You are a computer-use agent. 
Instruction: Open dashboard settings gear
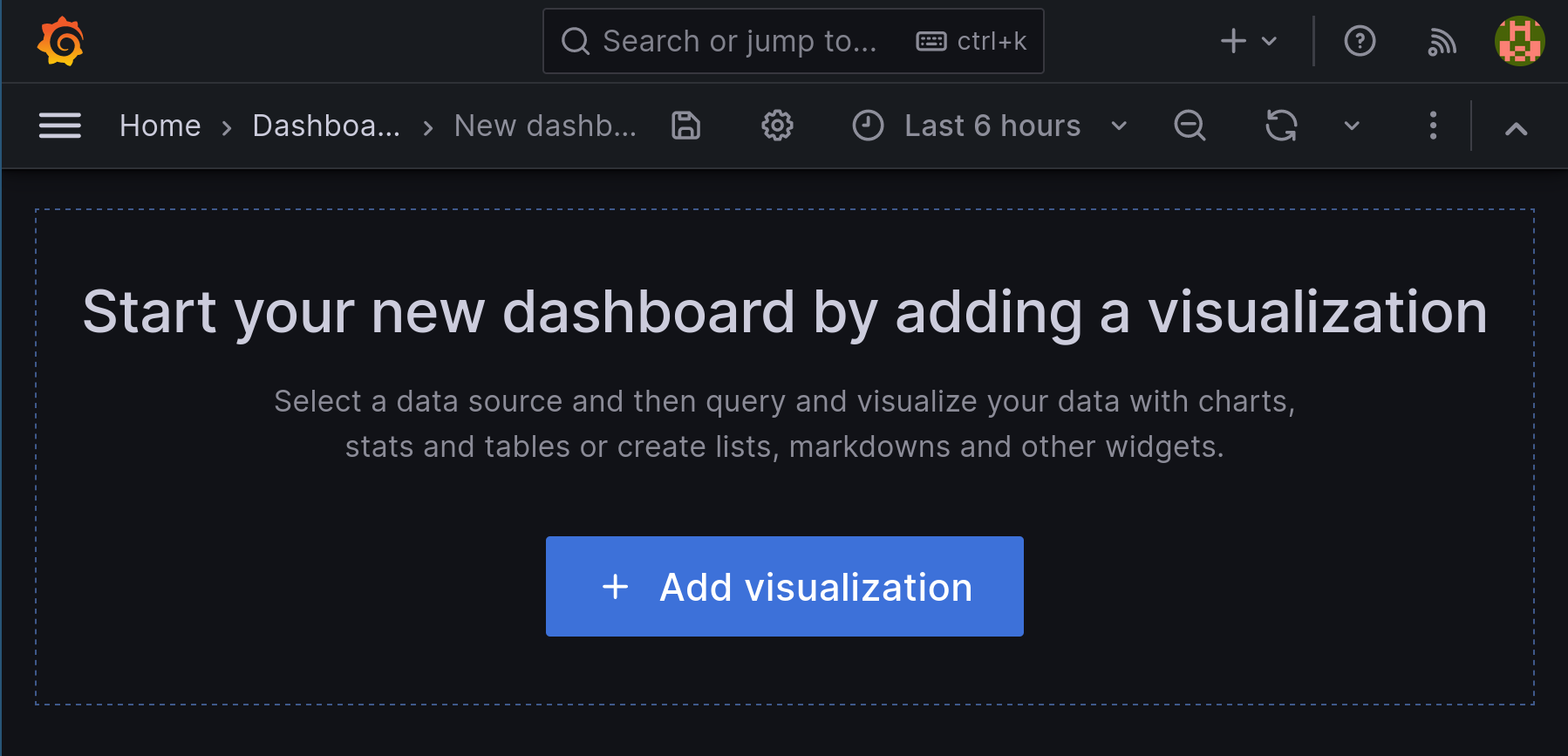point(776,126)
